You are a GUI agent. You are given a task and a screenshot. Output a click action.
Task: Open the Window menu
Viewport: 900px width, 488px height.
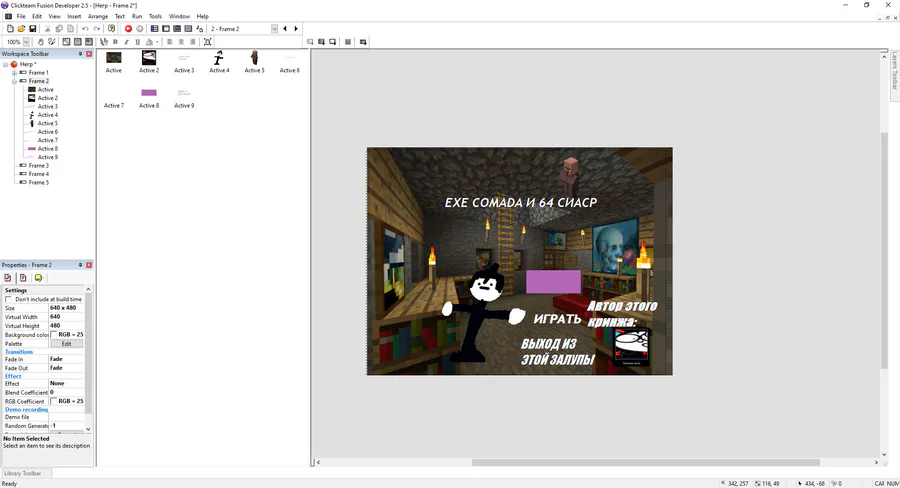179,16
